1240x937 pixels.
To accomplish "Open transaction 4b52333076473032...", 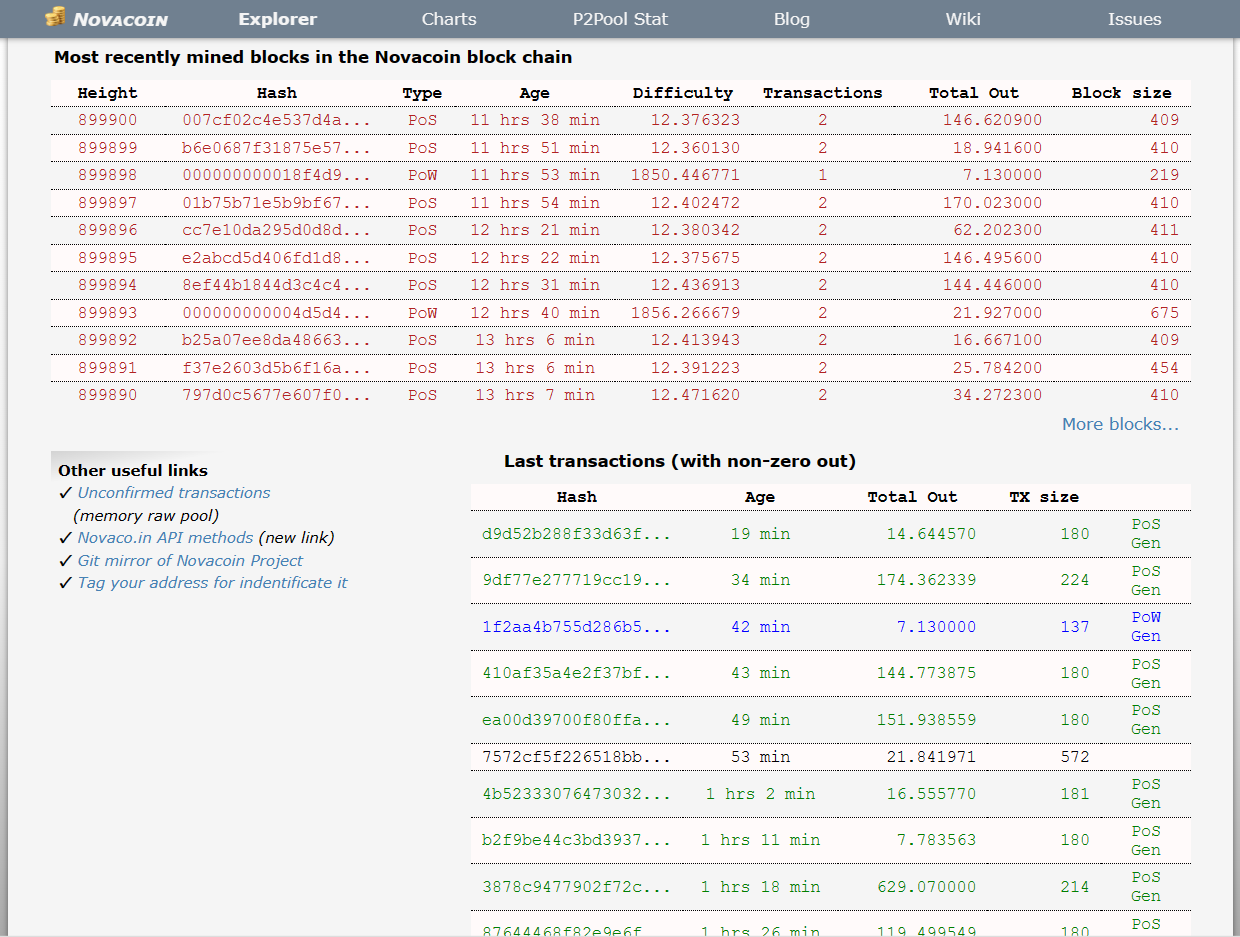I will pyautogui.click(x=576, y=794).
